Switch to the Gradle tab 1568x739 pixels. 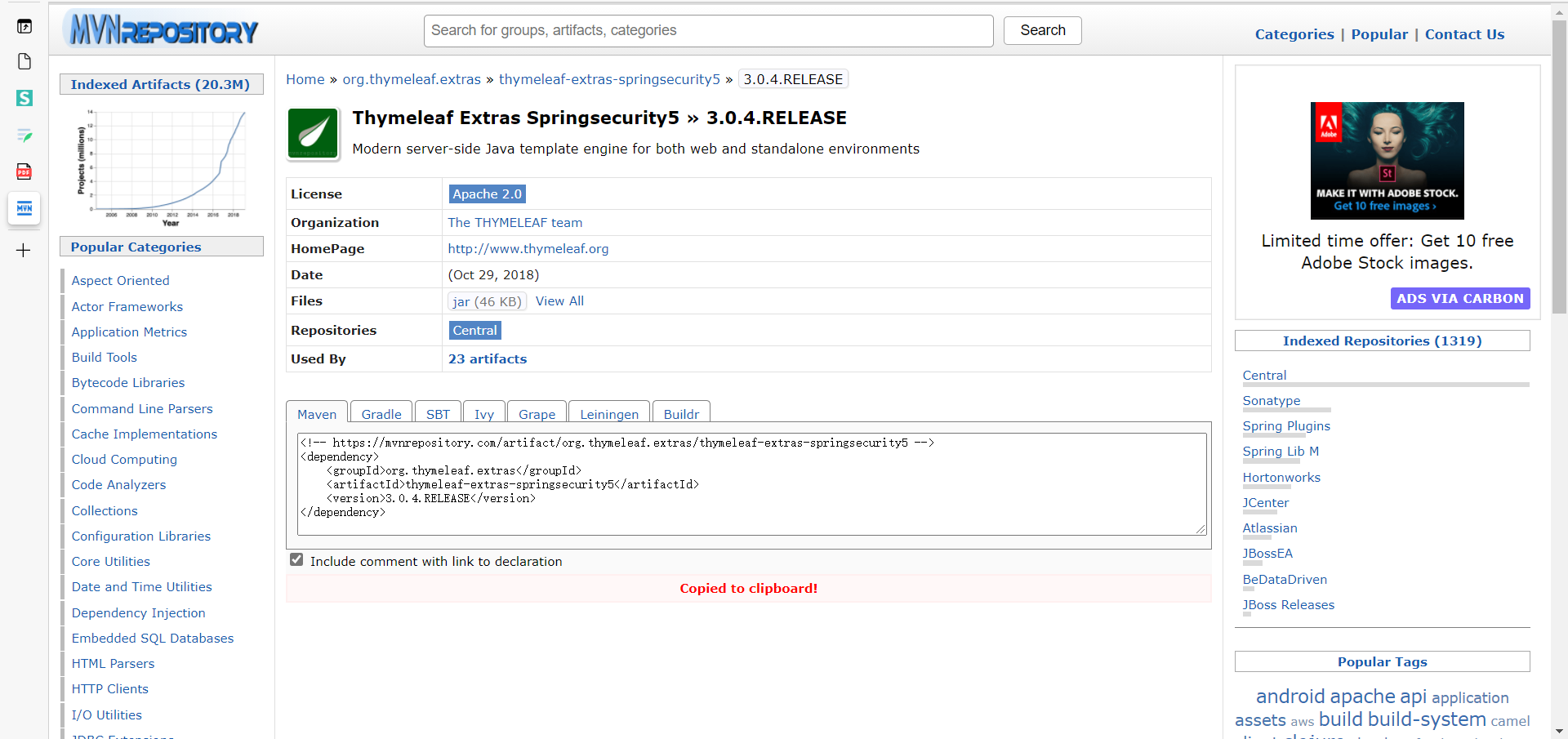tap(381, 414)
